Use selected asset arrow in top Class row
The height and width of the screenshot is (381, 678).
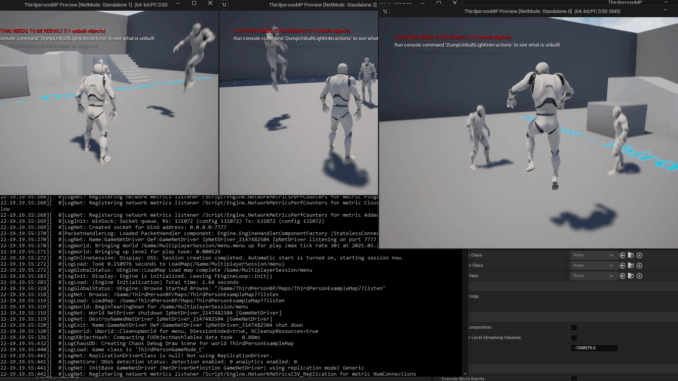pyautogui.click(x=622, y=255)
